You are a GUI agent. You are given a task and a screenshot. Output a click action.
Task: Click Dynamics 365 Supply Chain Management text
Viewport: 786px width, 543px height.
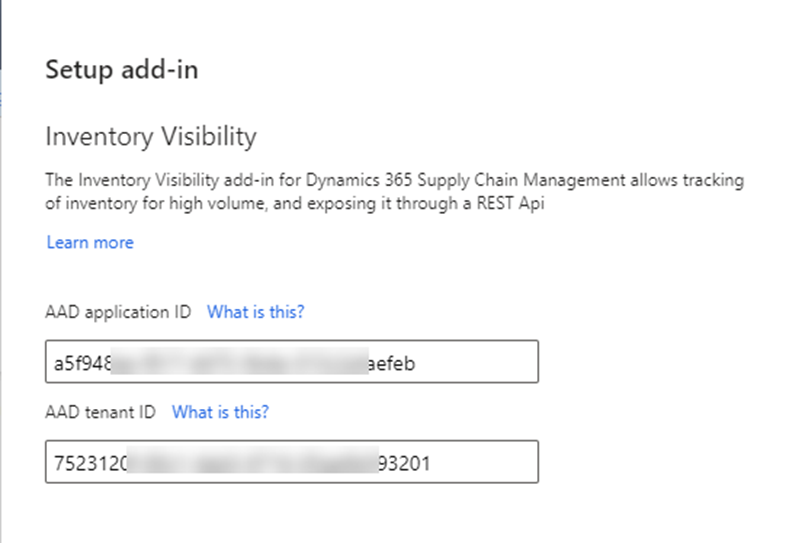pyautogui.click(x=466, y=180)
